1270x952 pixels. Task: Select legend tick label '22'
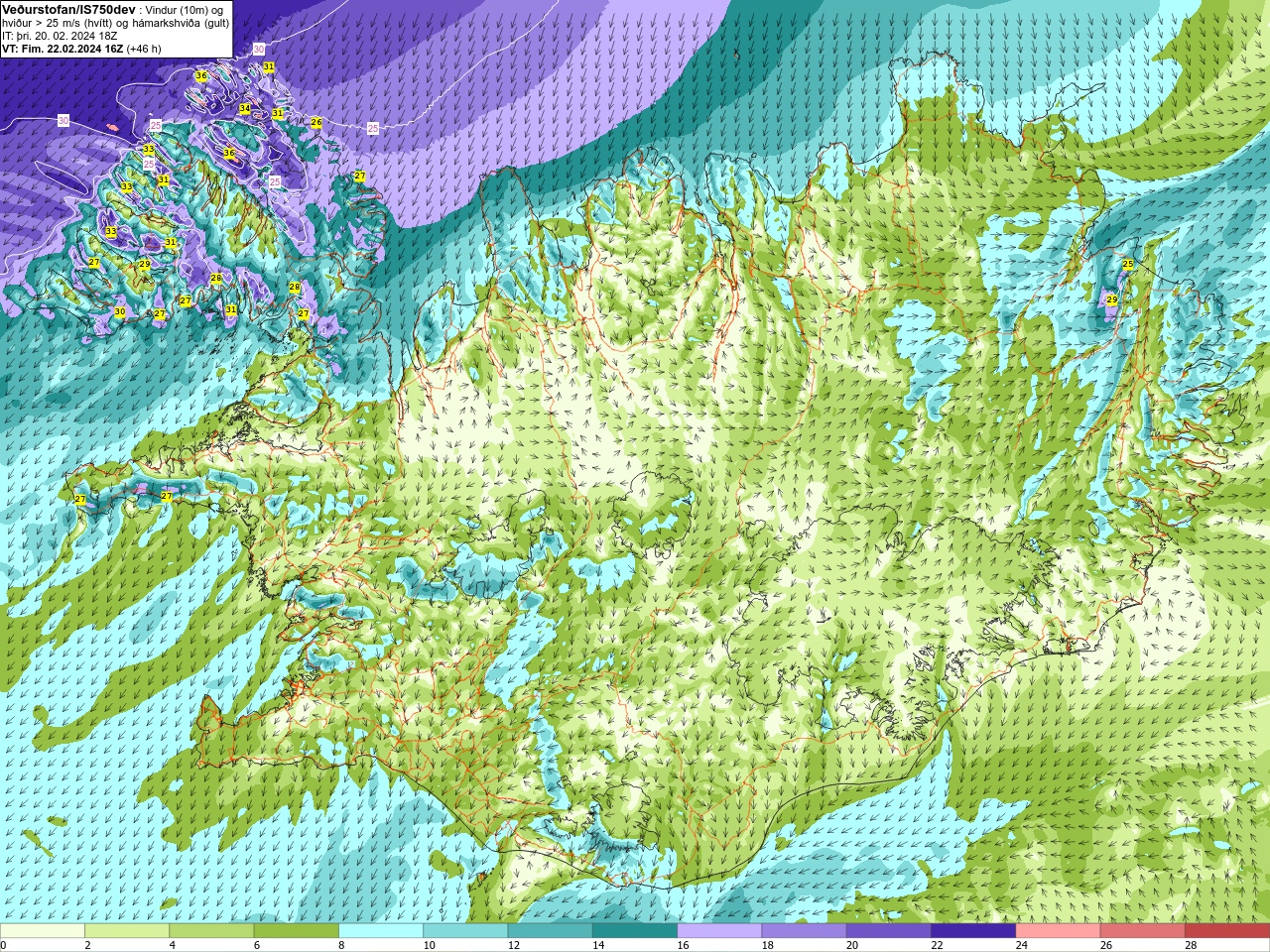[x=938, y=945]
